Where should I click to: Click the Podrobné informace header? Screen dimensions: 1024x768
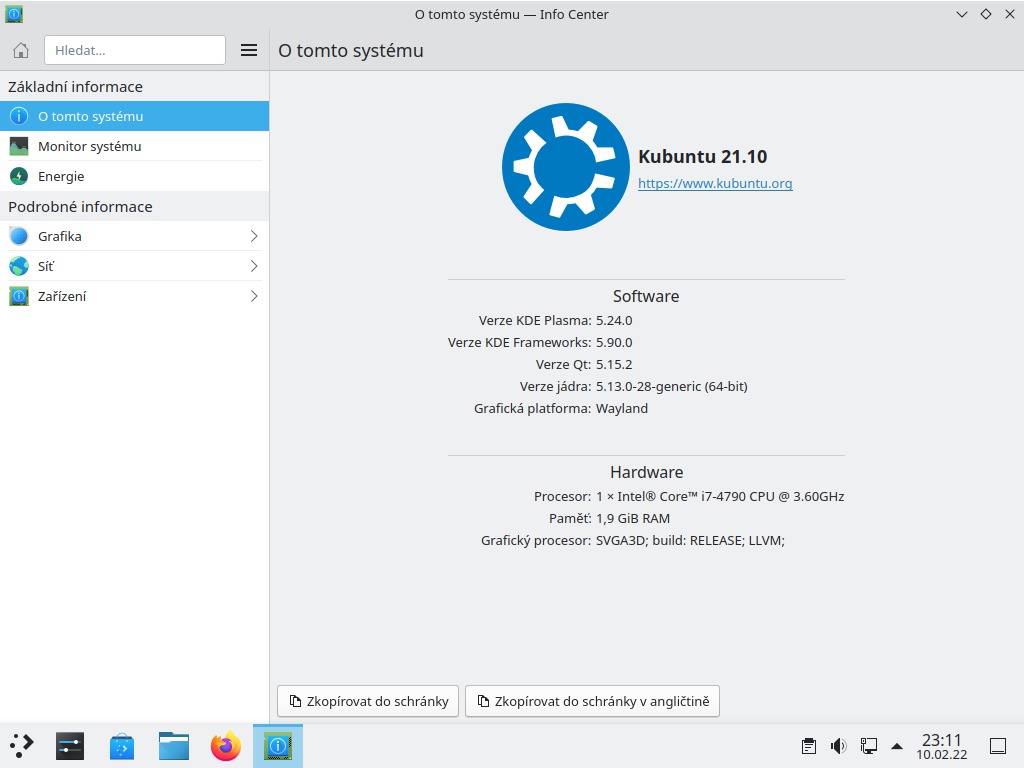80,207
